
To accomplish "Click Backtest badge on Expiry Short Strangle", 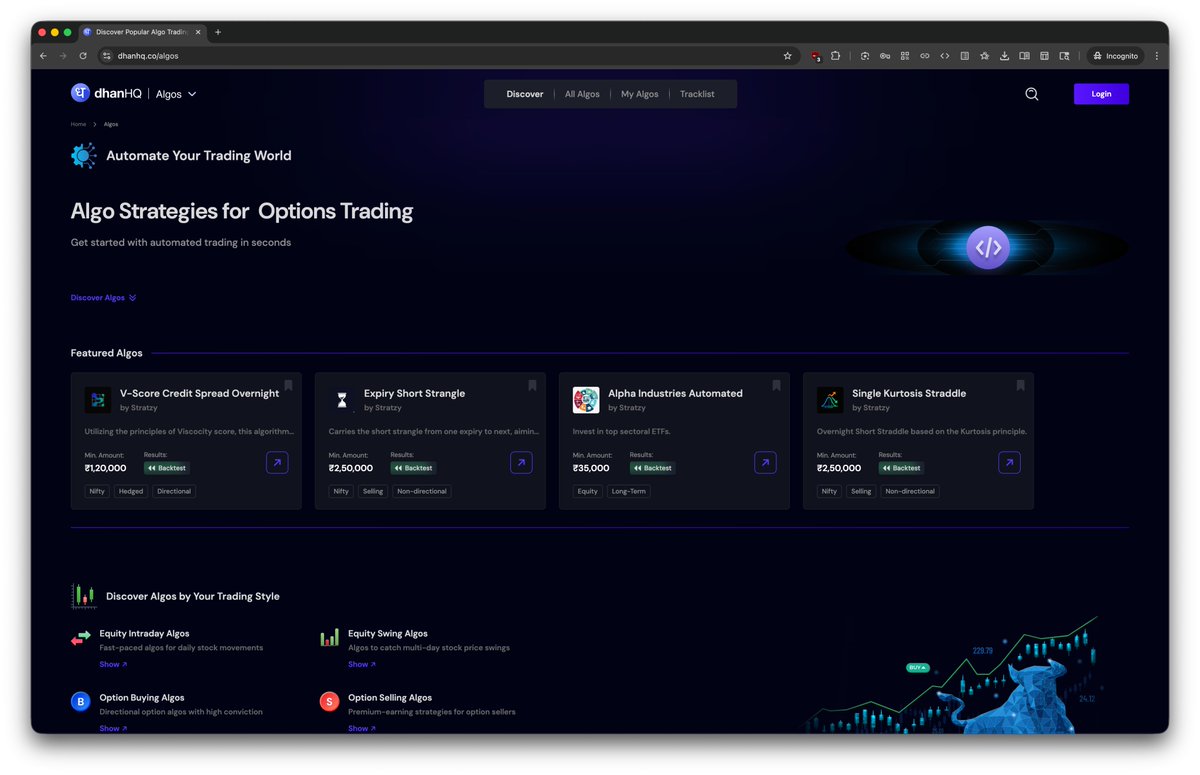I will [413, 468].
